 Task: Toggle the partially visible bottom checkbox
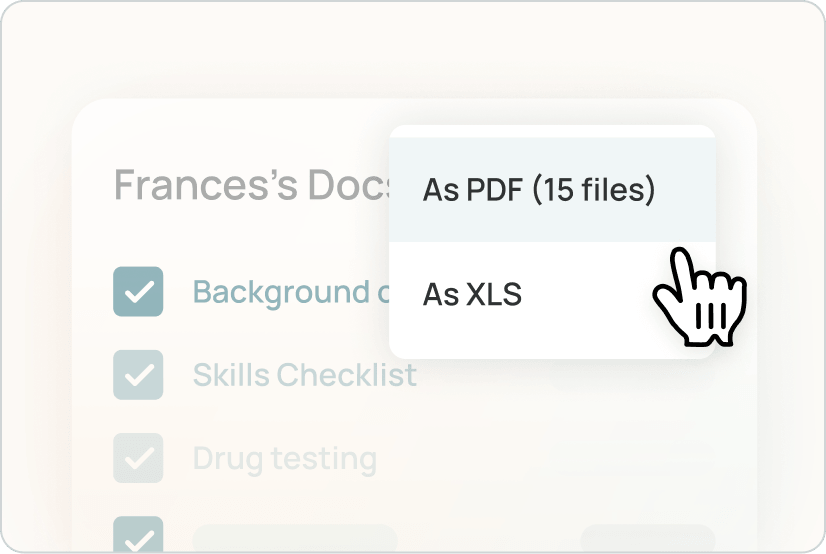(x=138, y=535)
